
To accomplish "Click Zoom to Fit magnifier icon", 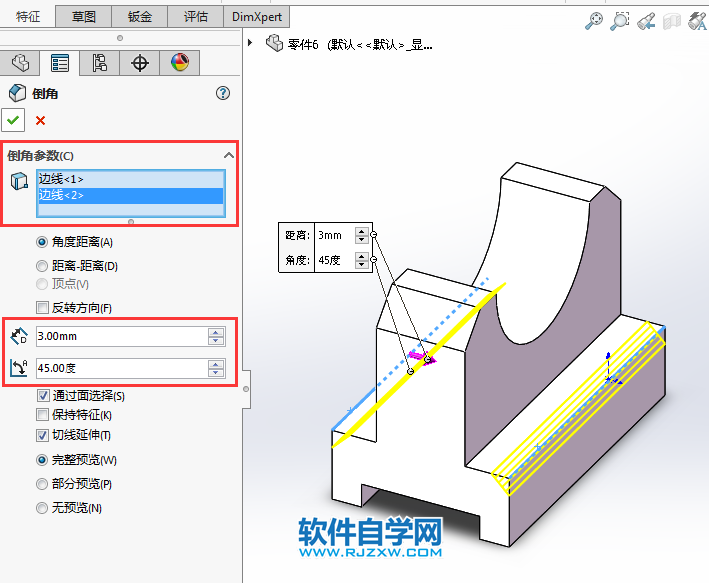I will point(594,21).
